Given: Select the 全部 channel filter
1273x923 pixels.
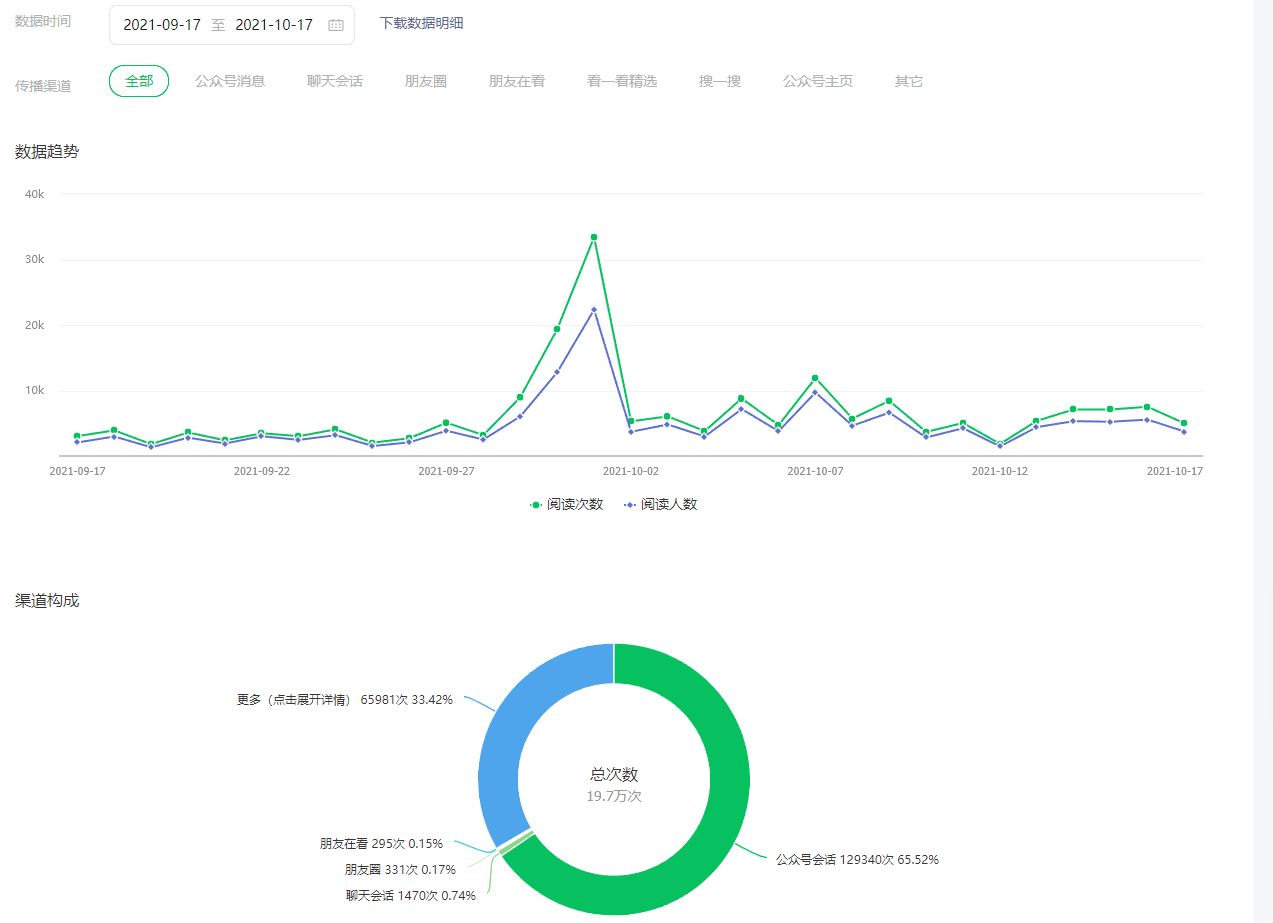Looking at the screenshot, I should (x=139, y=81).
